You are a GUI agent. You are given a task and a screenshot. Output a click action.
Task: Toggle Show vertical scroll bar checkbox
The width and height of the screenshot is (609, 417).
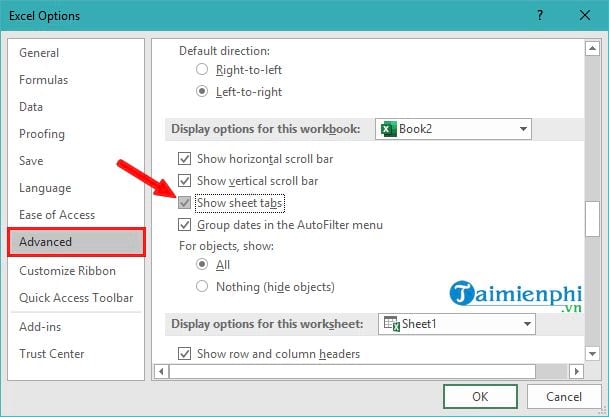tap(184, 181)
